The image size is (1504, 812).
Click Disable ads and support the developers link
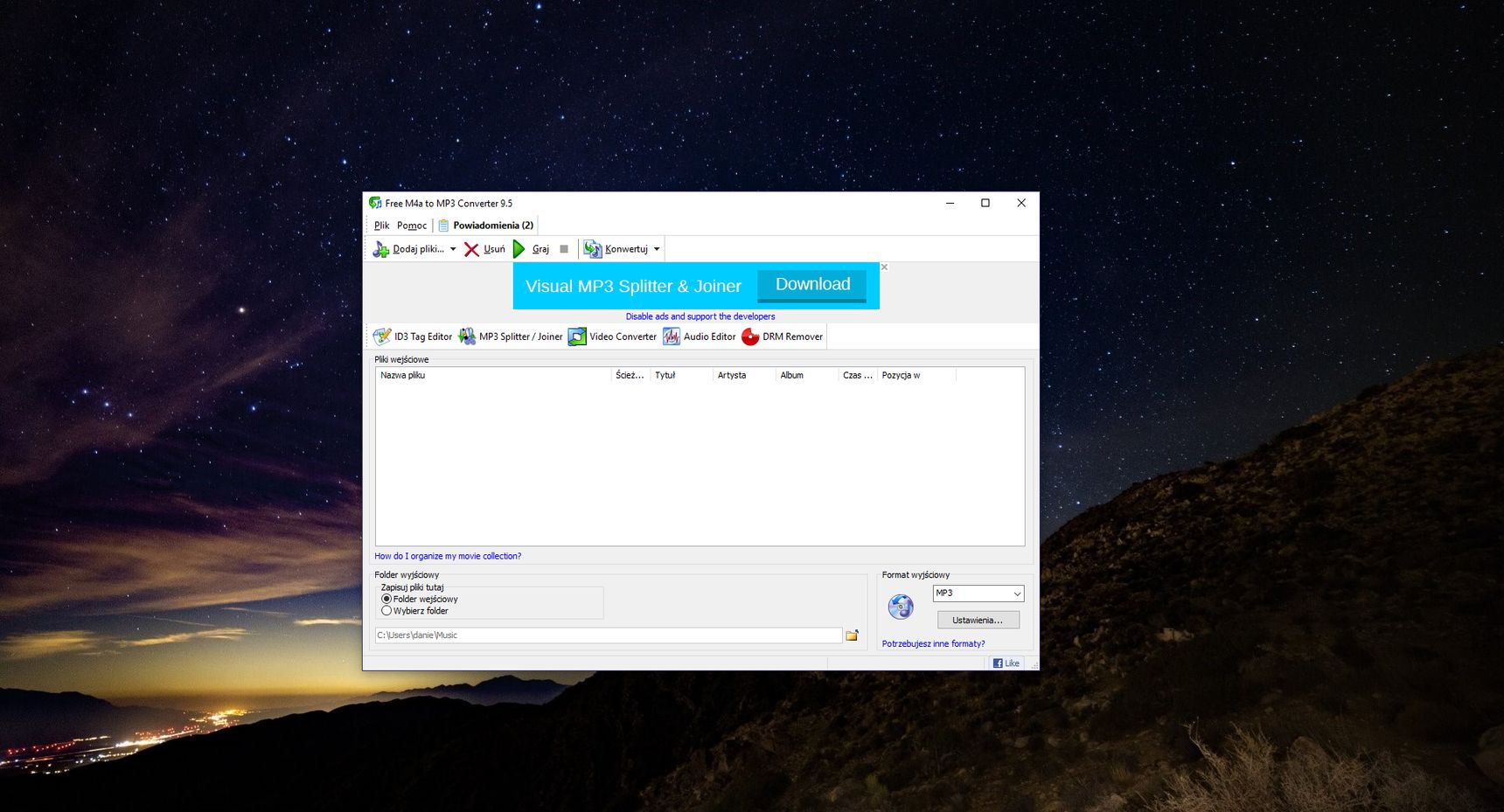pyautogui.click(x=700, y=316)
